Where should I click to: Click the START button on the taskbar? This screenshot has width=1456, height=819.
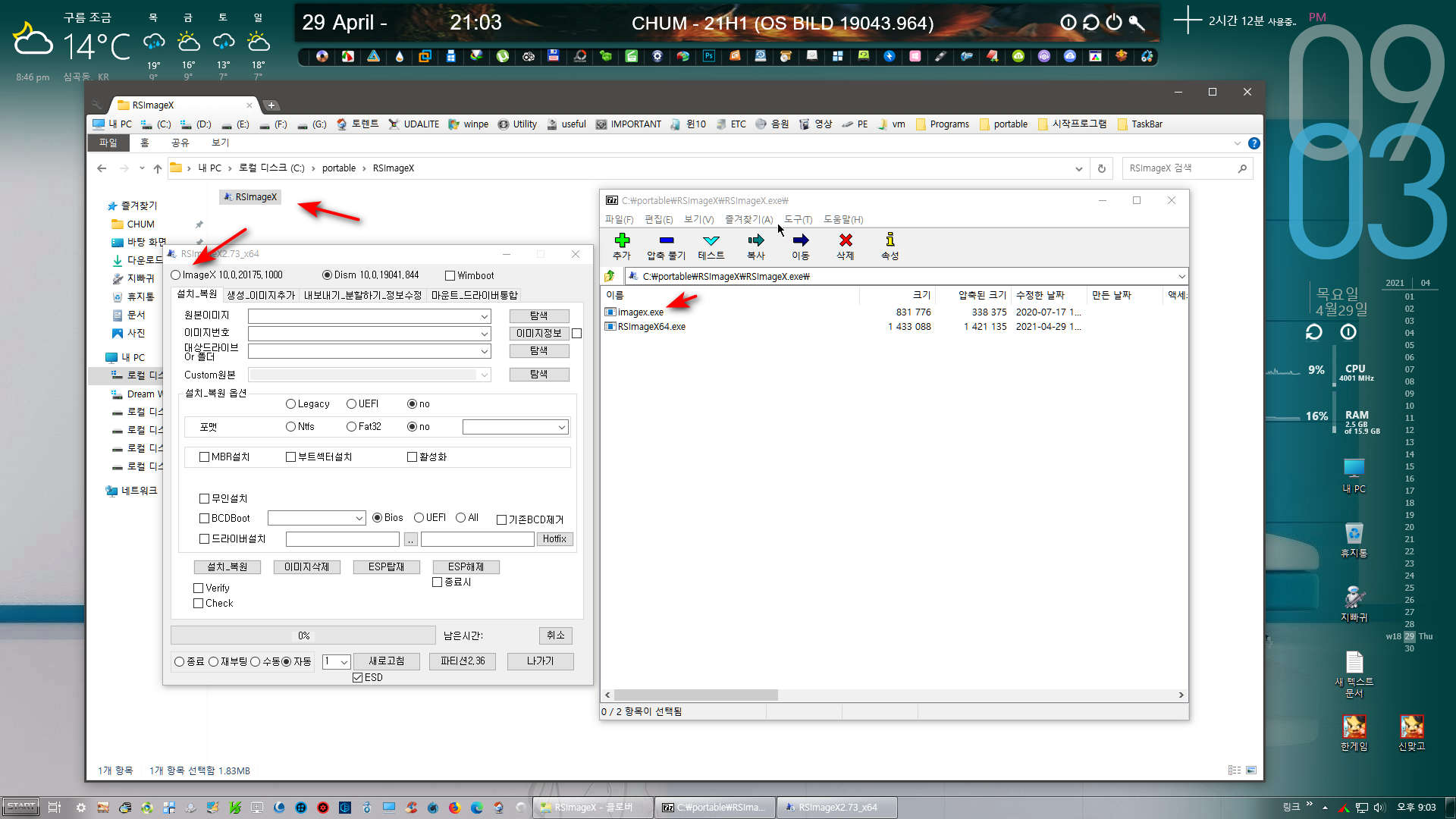(x=20, y=807)
